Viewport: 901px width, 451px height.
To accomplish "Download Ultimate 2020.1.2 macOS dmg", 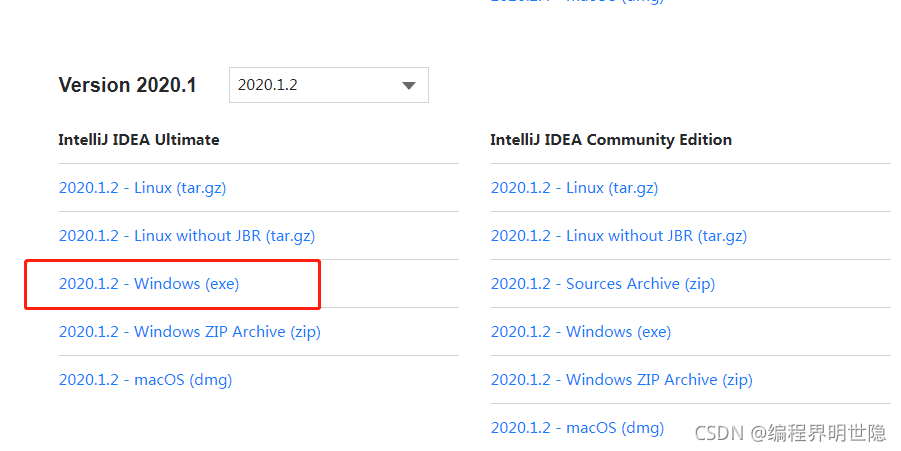I will [x=145, y=380].
